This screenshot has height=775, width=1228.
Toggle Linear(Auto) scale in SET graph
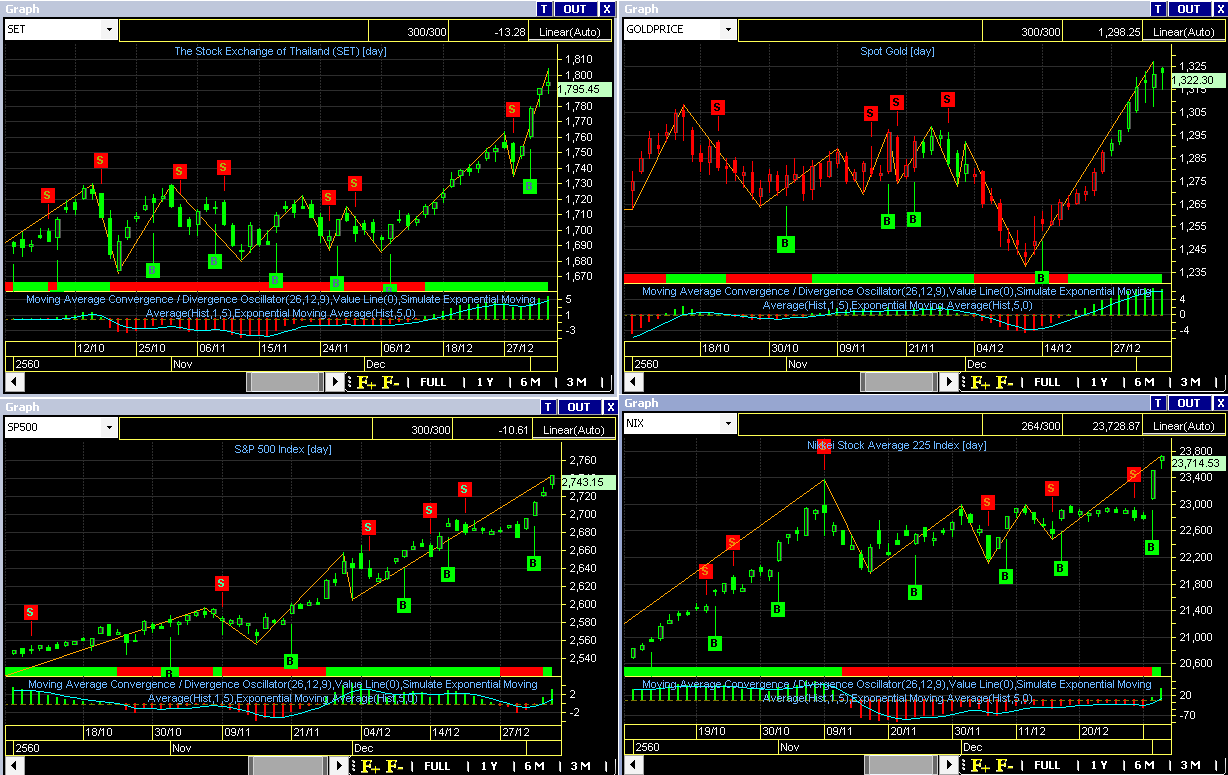[x=569, y=31]
